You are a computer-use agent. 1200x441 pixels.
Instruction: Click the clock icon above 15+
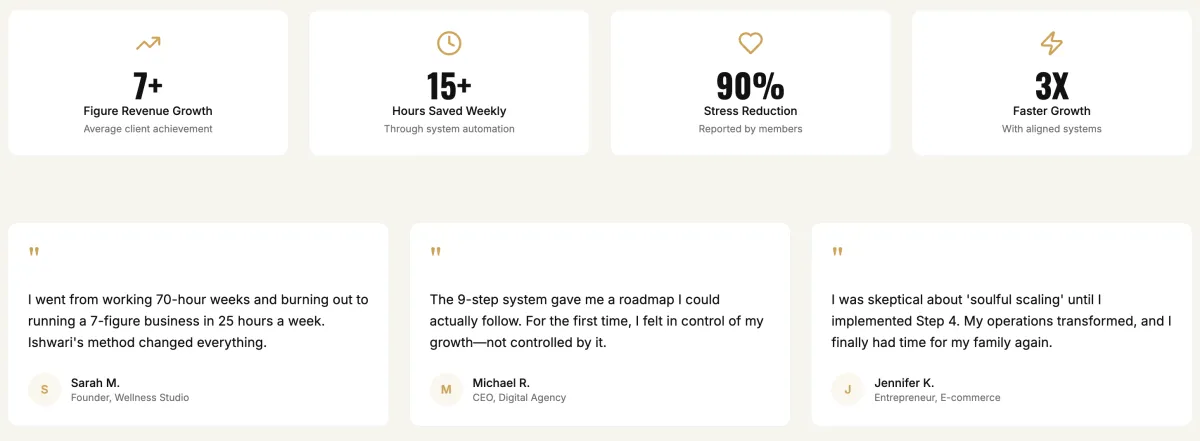coord(449,43)
